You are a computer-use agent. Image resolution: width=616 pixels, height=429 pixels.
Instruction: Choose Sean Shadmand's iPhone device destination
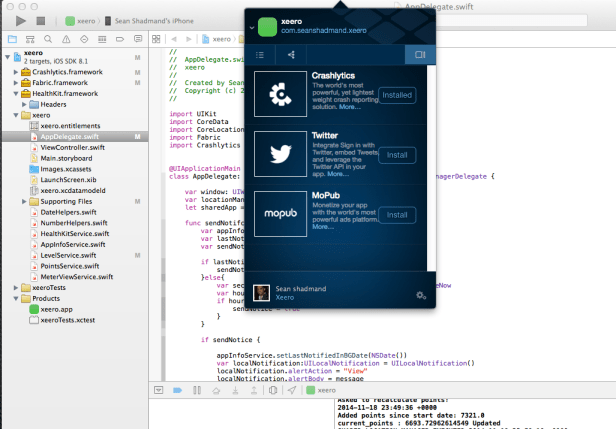pos(150,21)
